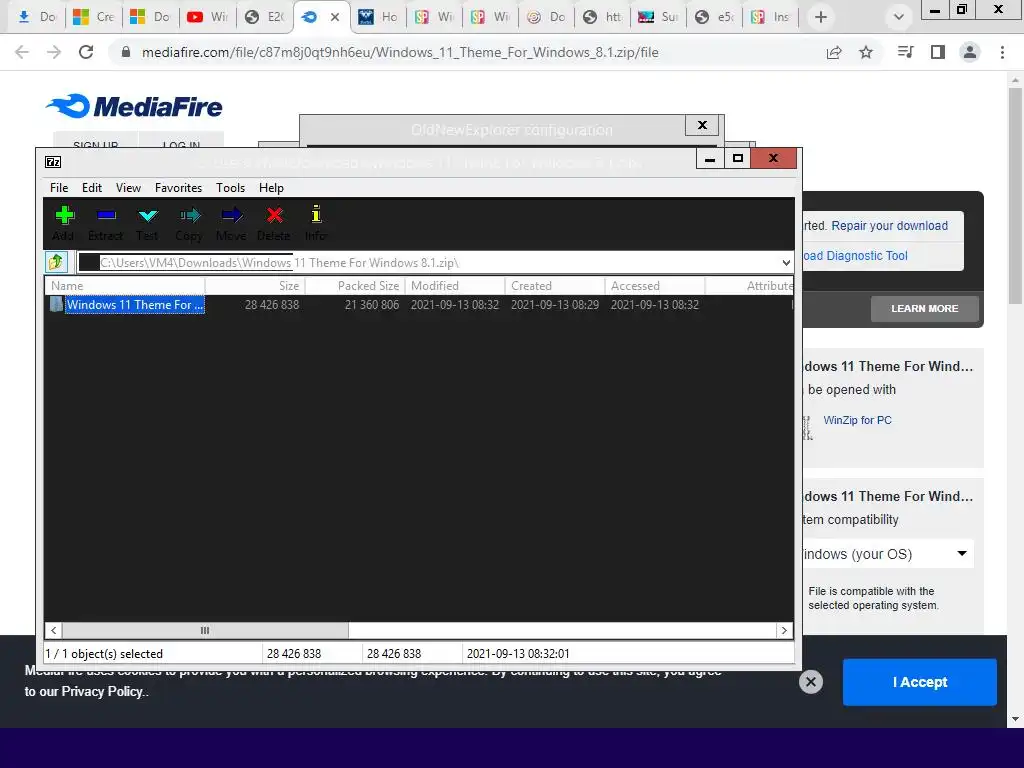Image resolution: width=1024 pixels, height=768 pixels.
Task: Open the Diagnostic Tool link
Action: coord(855,256)
